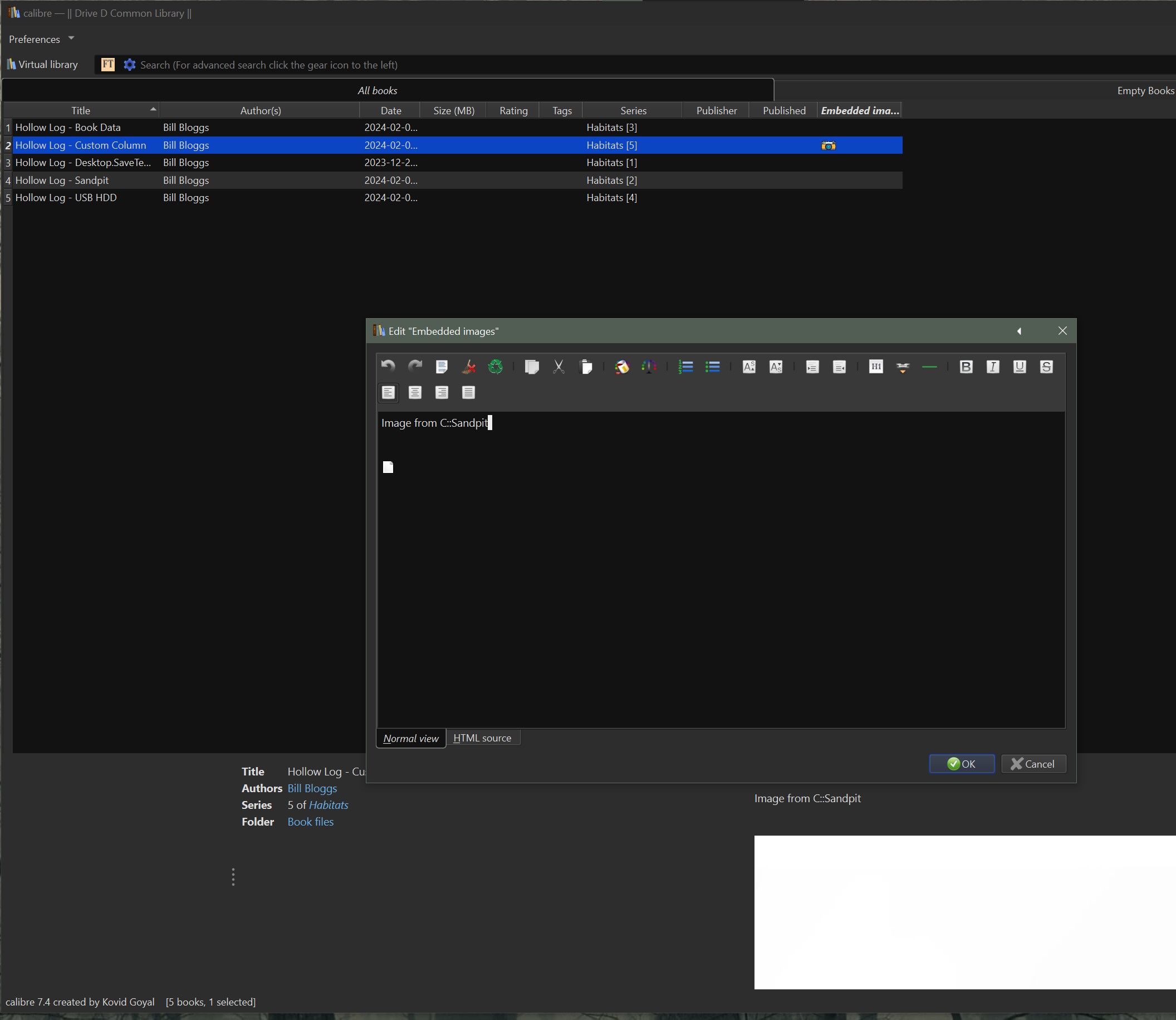
Task: Paste from clipboard icon in editor toolbar
Action: click(585, 367)
